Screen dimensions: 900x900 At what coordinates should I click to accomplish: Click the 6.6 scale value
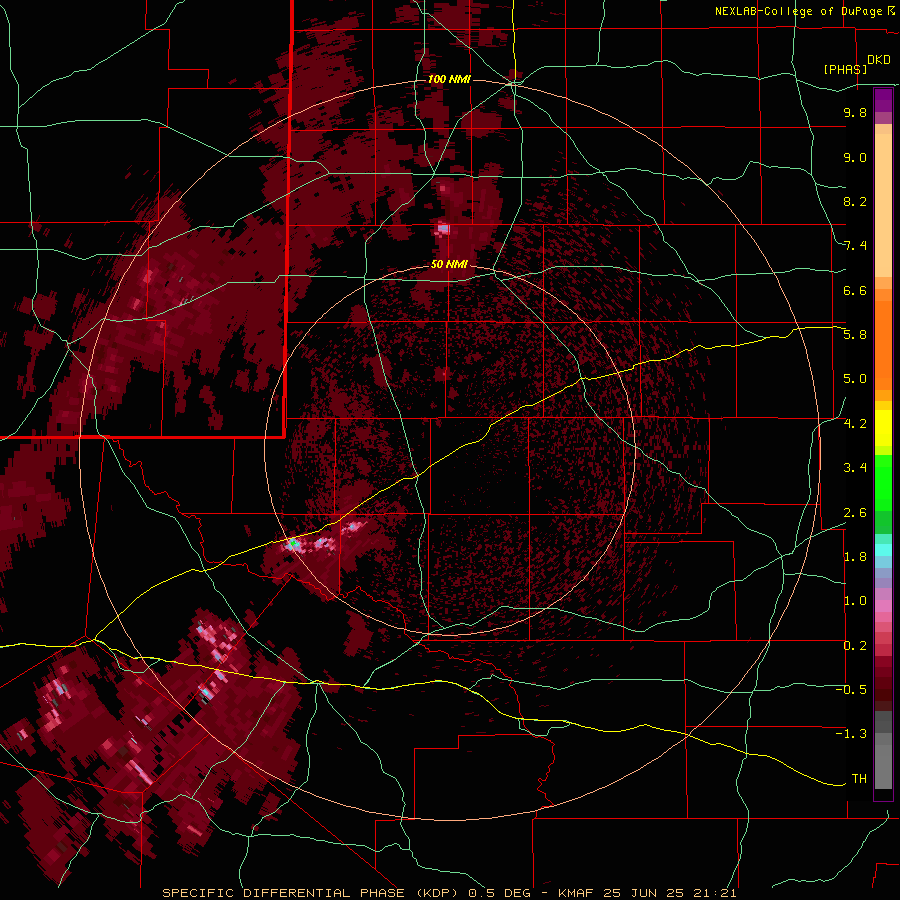click(x=855, y=290)
